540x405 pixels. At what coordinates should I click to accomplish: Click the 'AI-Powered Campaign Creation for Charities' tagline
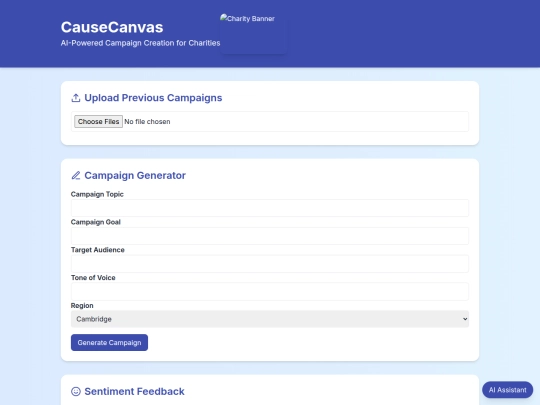click(x=141, y=43)
